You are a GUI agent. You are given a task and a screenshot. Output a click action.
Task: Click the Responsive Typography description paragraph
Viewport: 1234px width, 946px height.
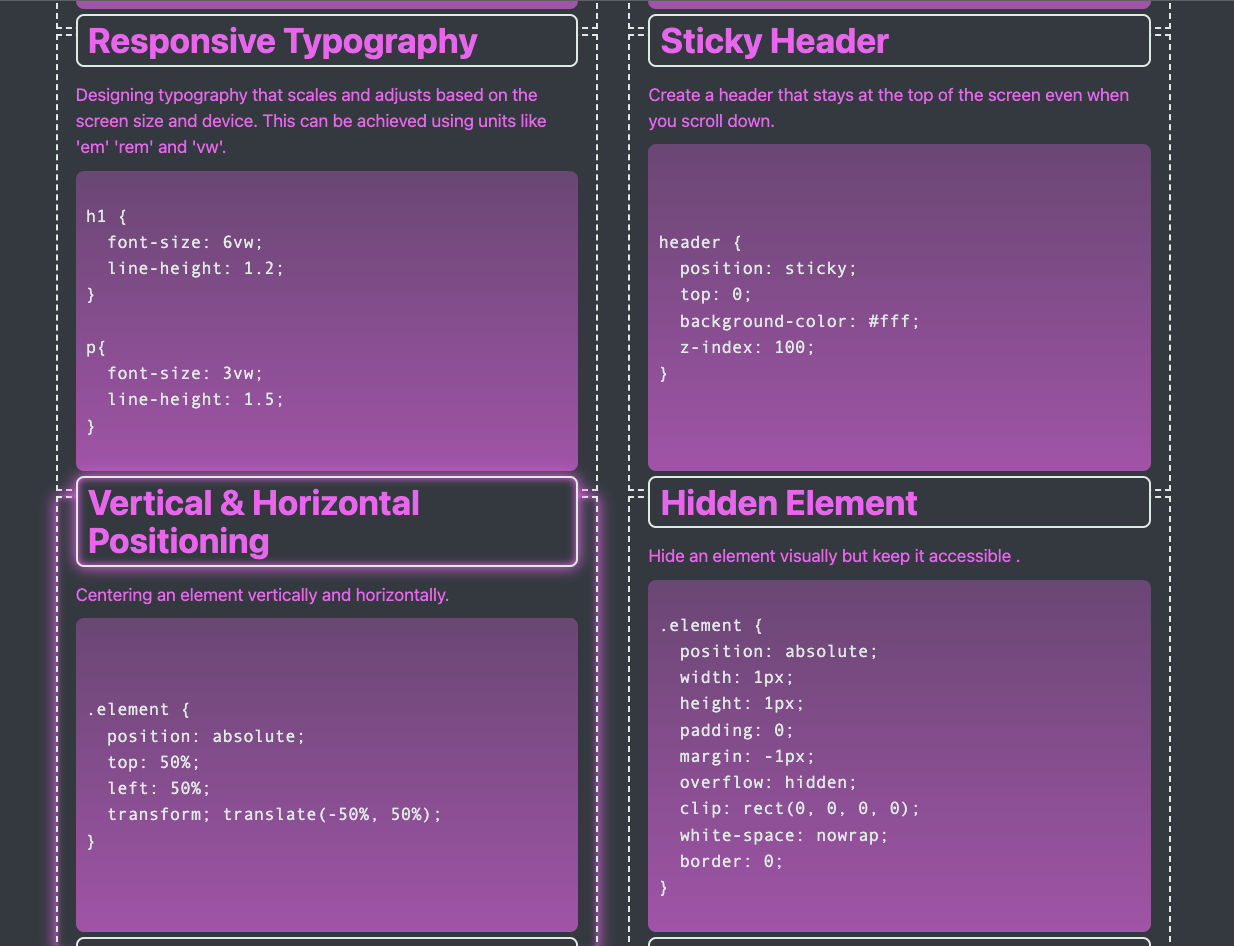pyautogui.click(x=311, y=121)
